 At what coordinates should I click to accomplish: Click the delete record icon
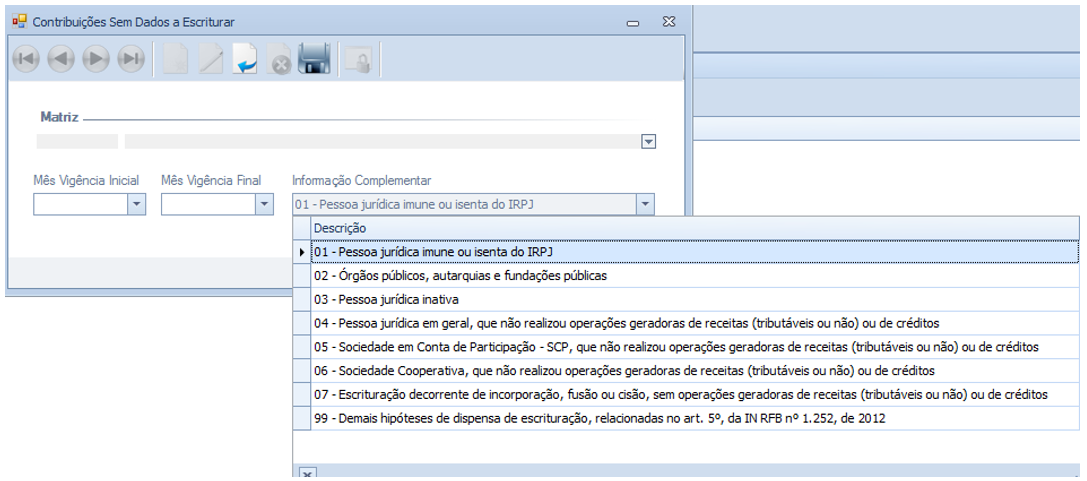tap(280, 61)
